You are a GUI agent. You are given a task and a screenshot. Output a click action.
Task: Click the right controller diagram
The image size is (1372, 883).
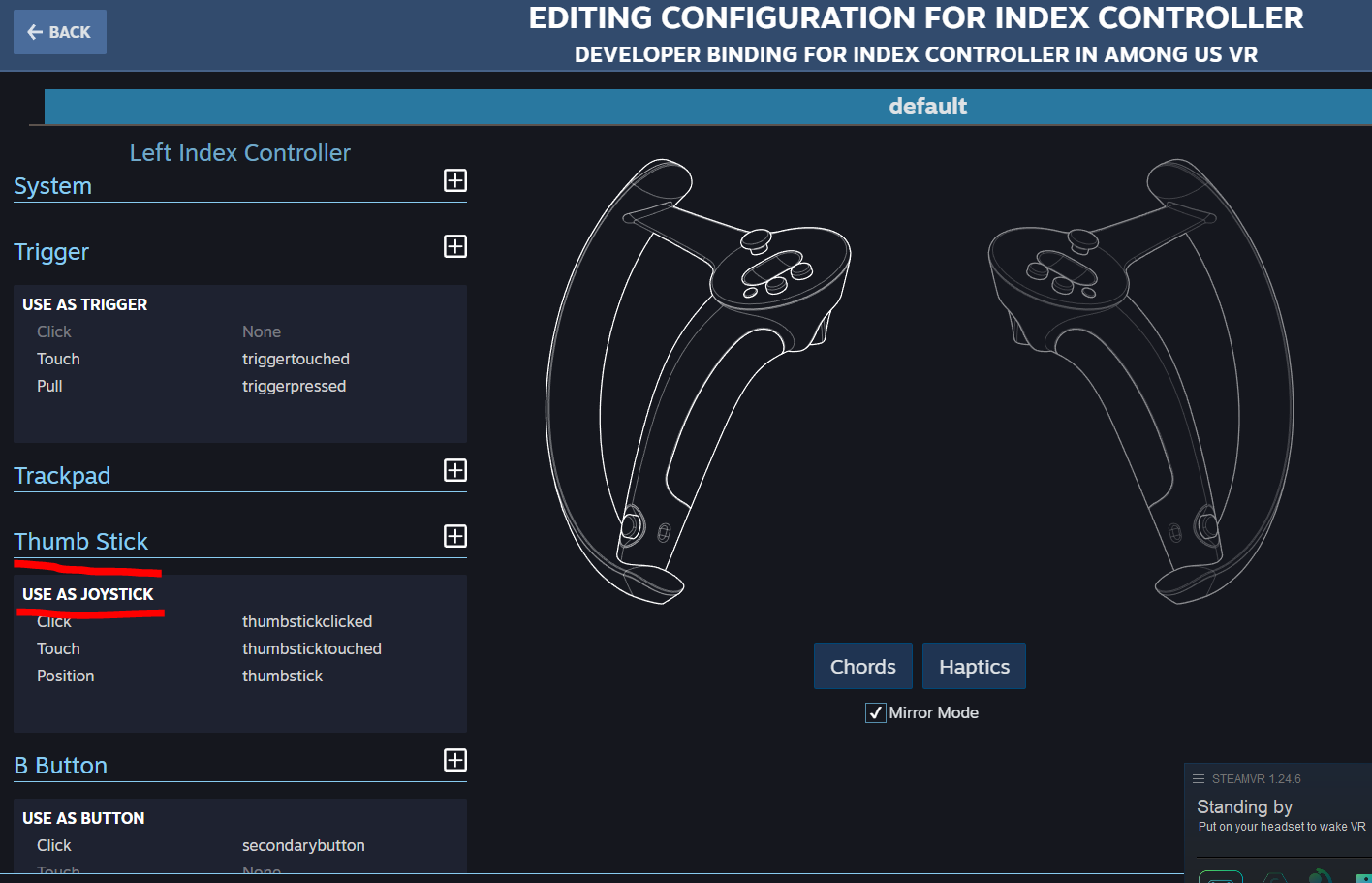point(1140,381)
